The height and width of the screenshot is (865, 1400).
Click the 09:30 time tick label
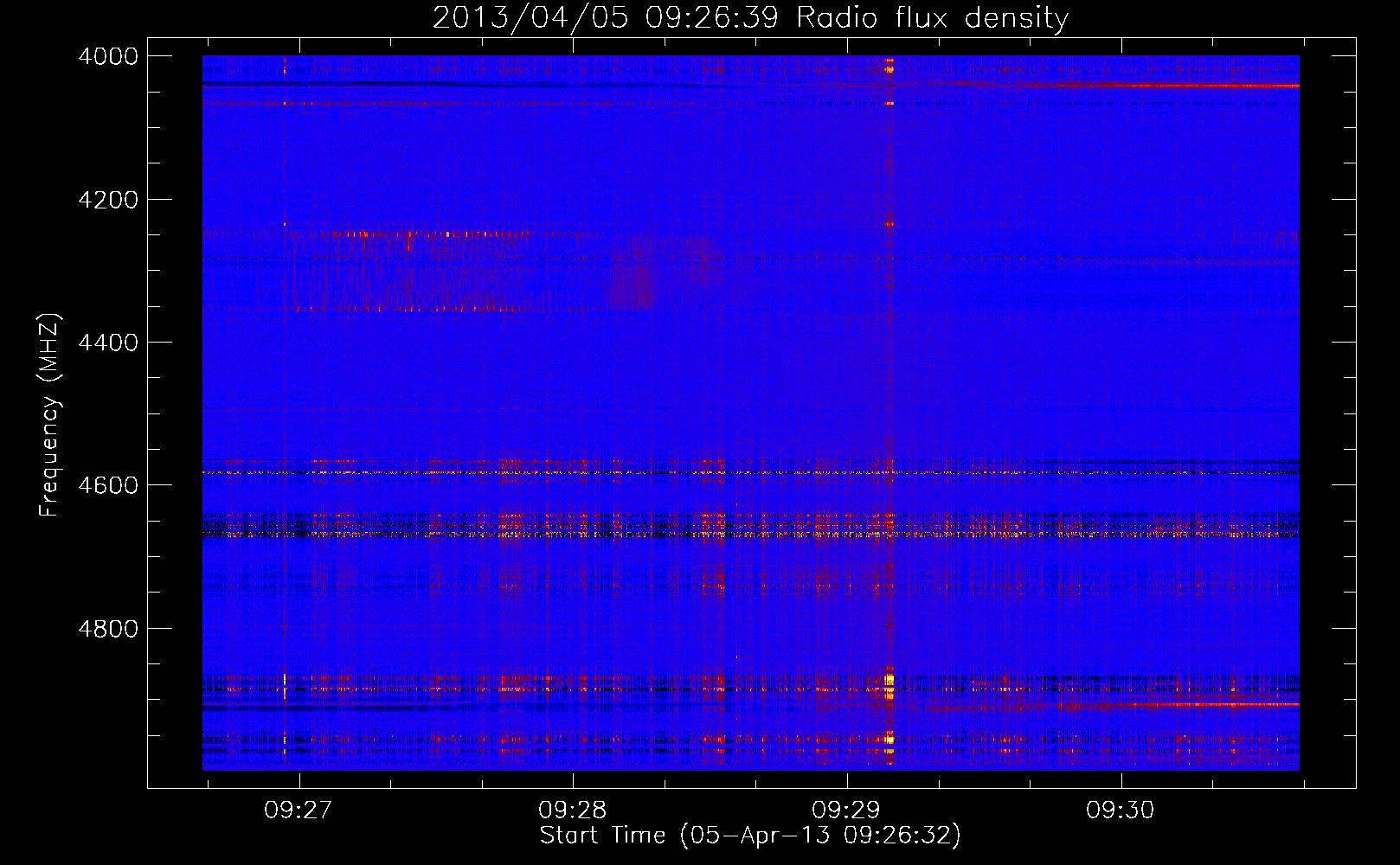(1121, 810)
